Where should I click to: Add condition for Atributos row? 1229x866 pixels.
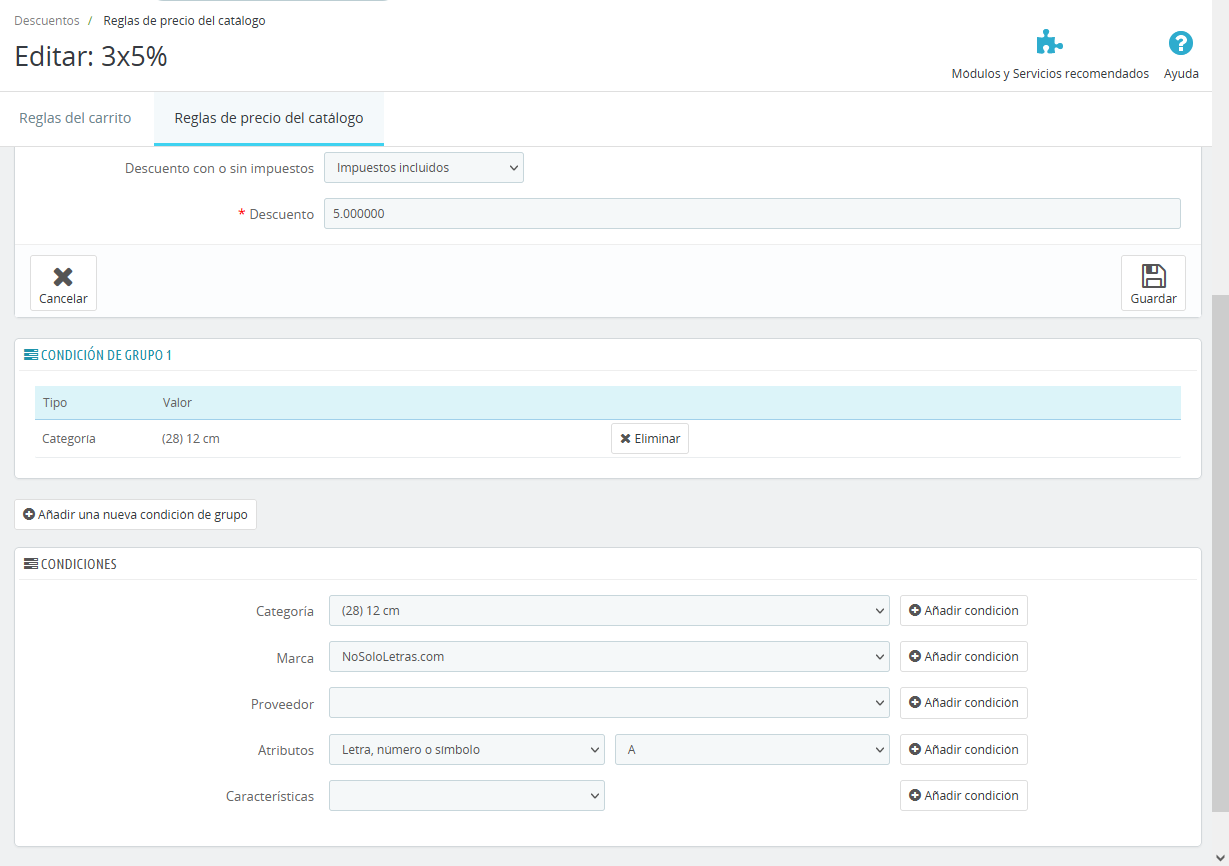click(964, 749)
